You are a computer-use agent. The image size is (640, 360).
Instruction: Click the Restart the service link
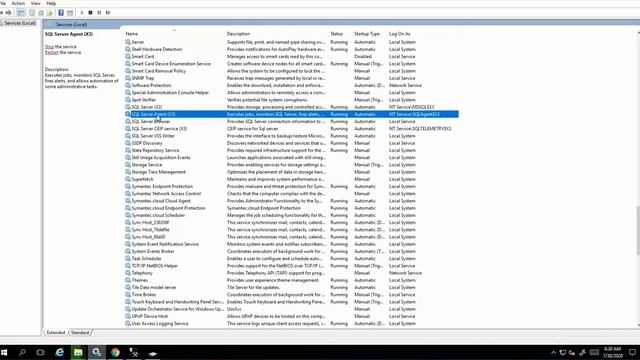[x=51, y=53]
